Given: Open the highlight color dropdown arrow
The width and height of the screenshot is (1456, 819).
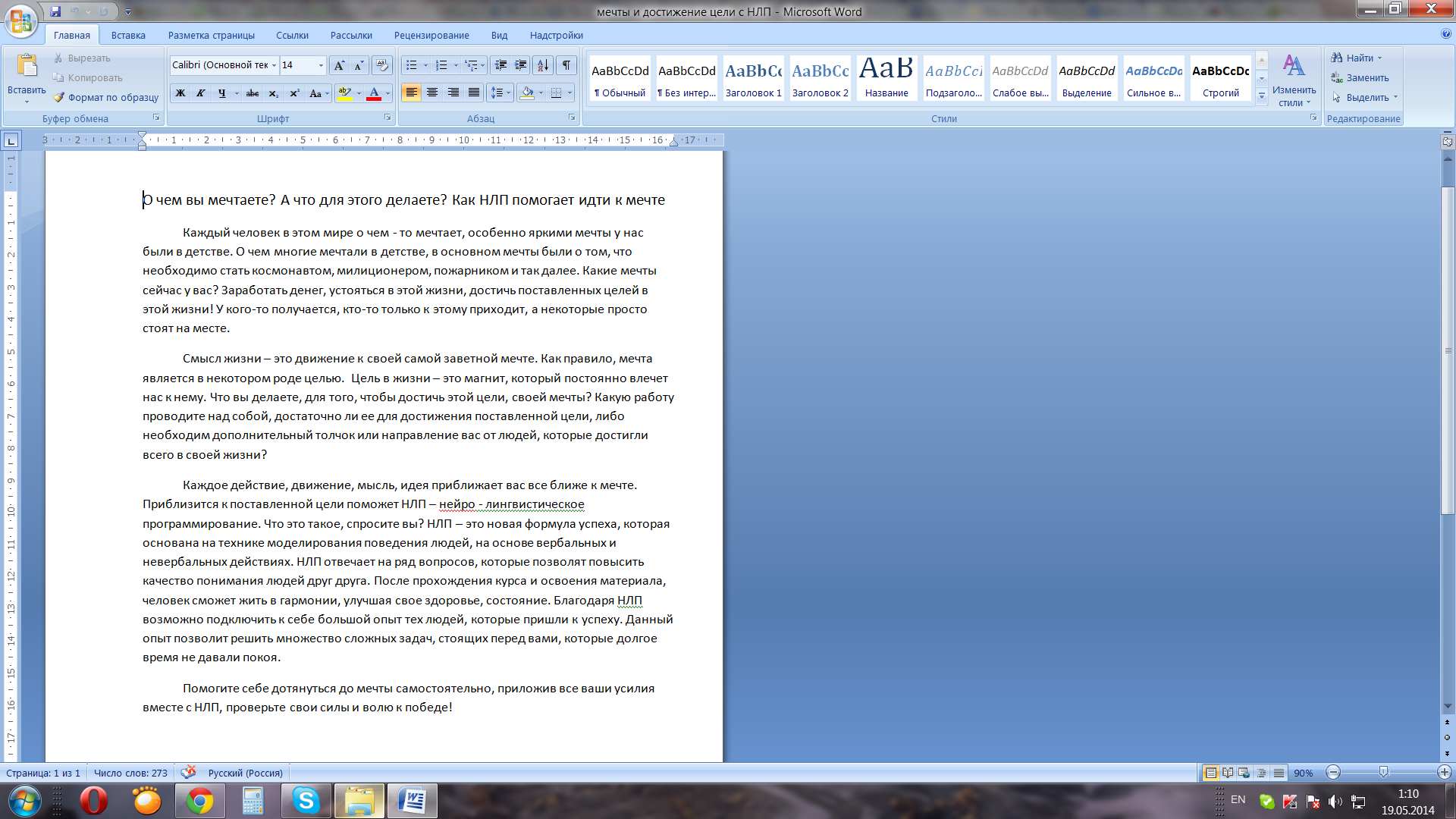Looking at the screenshot, I should (x=359, y=93).
